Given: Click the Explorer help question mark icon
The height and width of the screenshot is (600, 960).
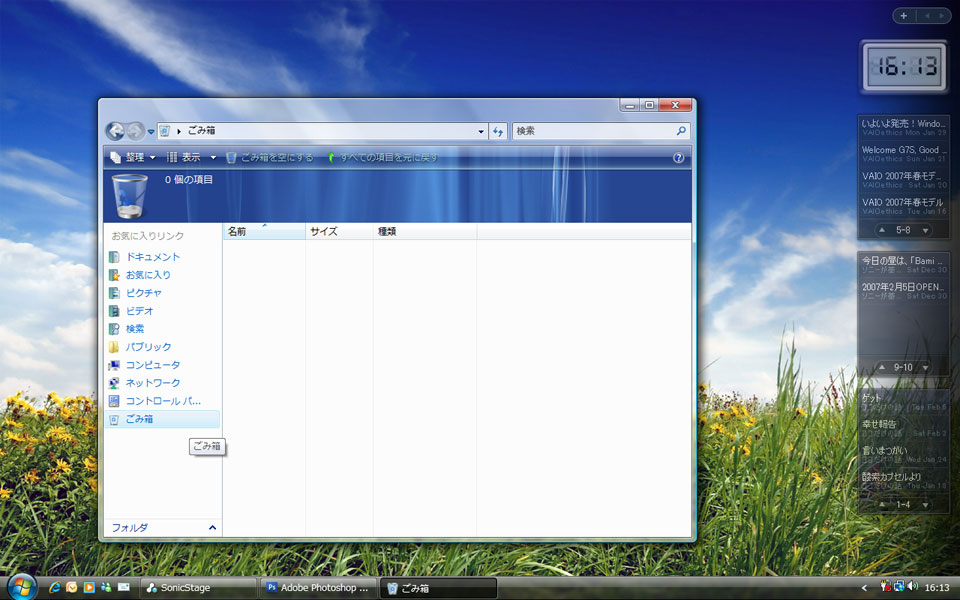Looking at the screenshot, I should (x=679, y=158).
